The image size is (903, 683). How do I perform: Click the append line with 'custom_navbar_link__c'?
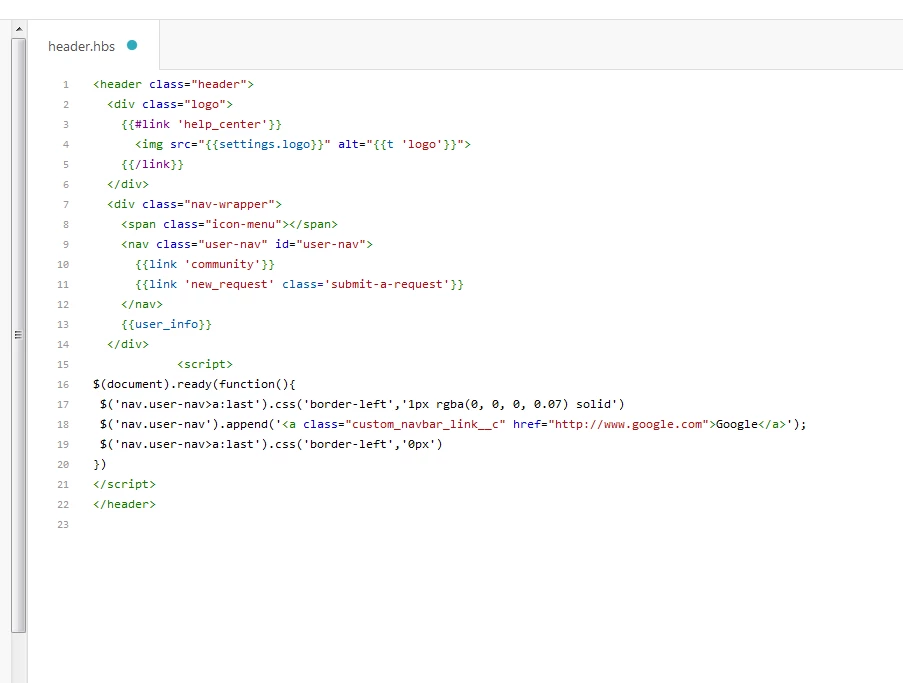click(x=453, y=424)
